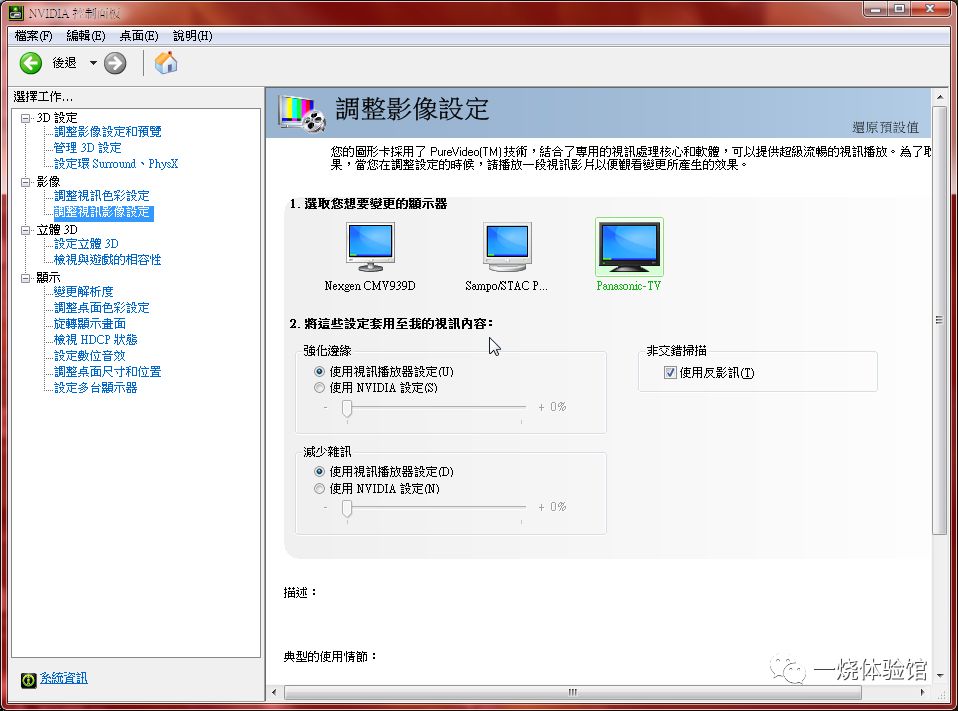Collapse the 影像 tree node
The height and width of the screenshot is (711, 958).
(x=25, y=182)
